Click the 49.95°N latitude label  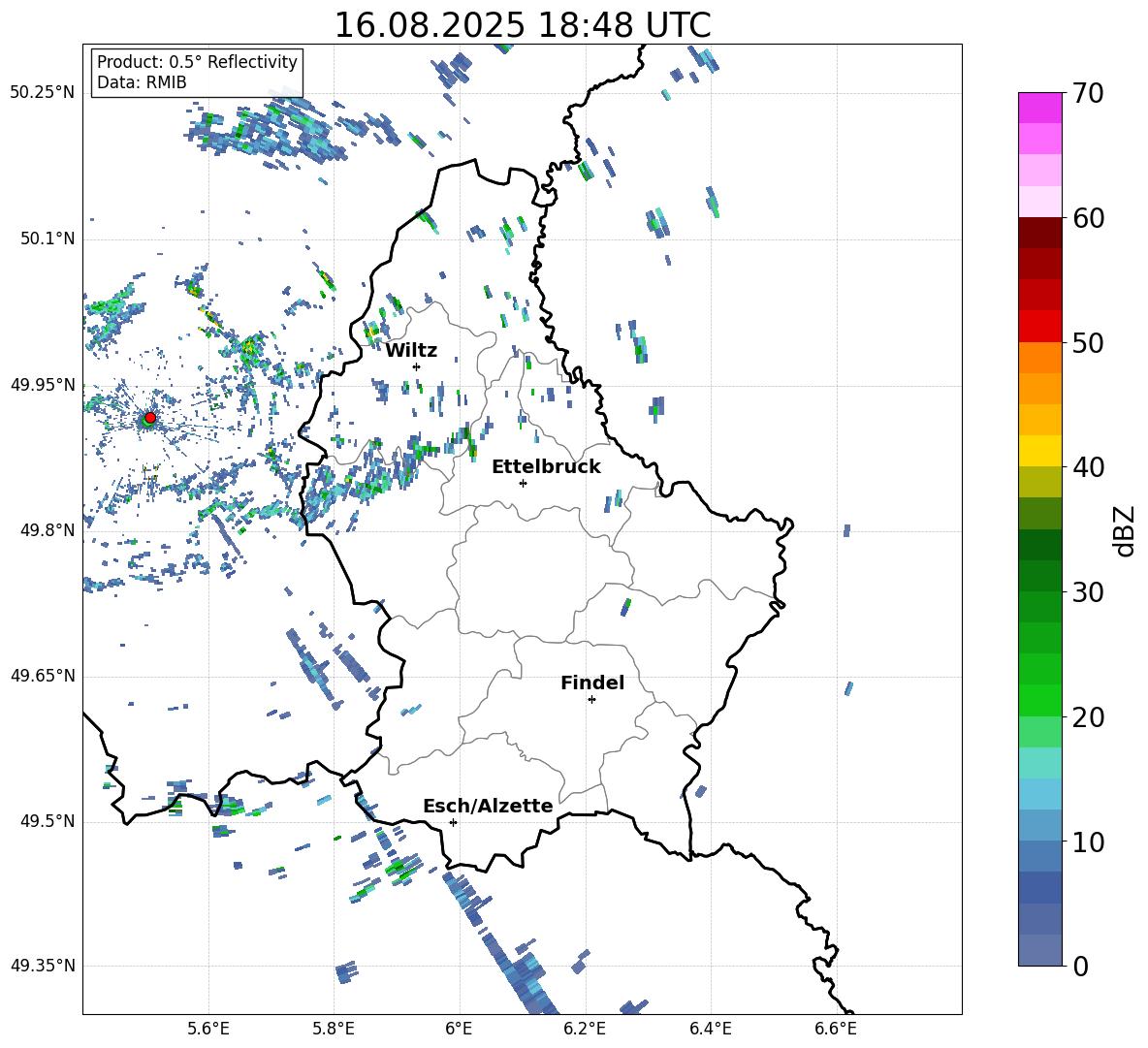[43, 385]
